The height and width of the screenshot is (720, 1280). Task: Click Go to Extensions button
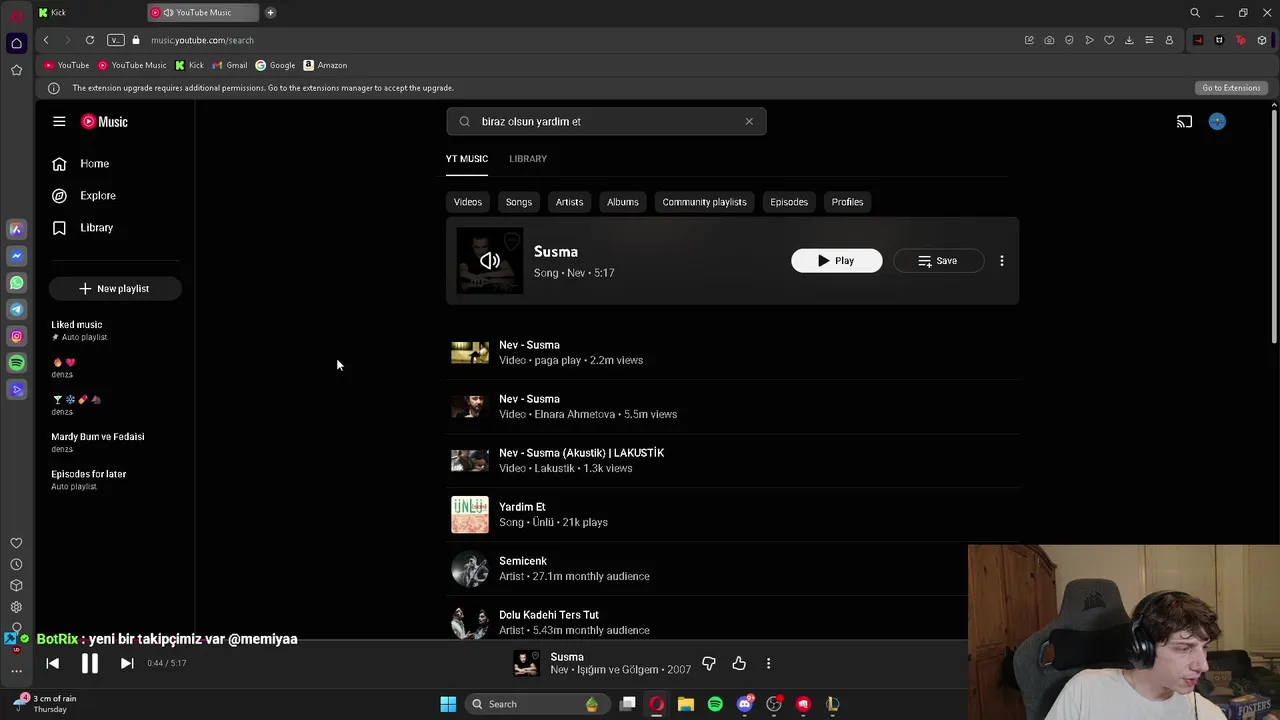tap(1231, 88)
